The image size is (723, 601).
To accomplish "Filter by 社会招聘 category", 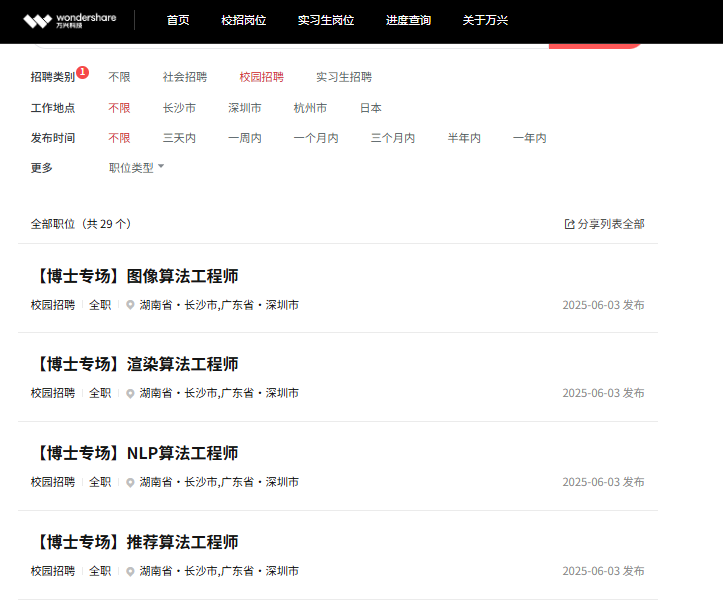I will pyautogui.click(x=185, y=77).
